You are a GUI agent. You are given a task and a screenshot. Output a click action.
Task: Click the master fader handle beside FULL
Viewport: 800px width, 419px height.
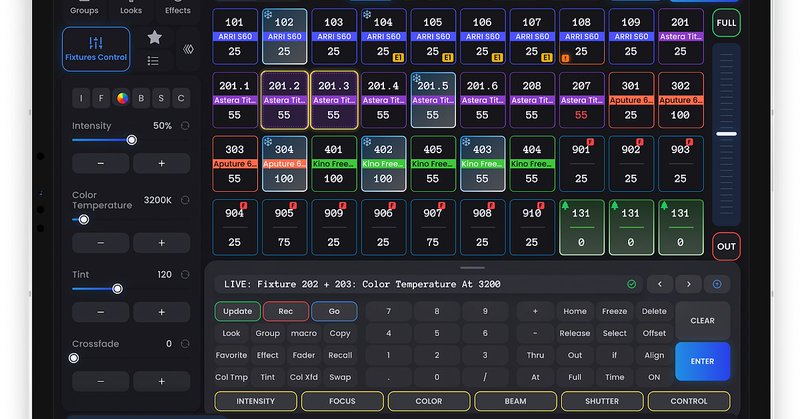(726, 134)
